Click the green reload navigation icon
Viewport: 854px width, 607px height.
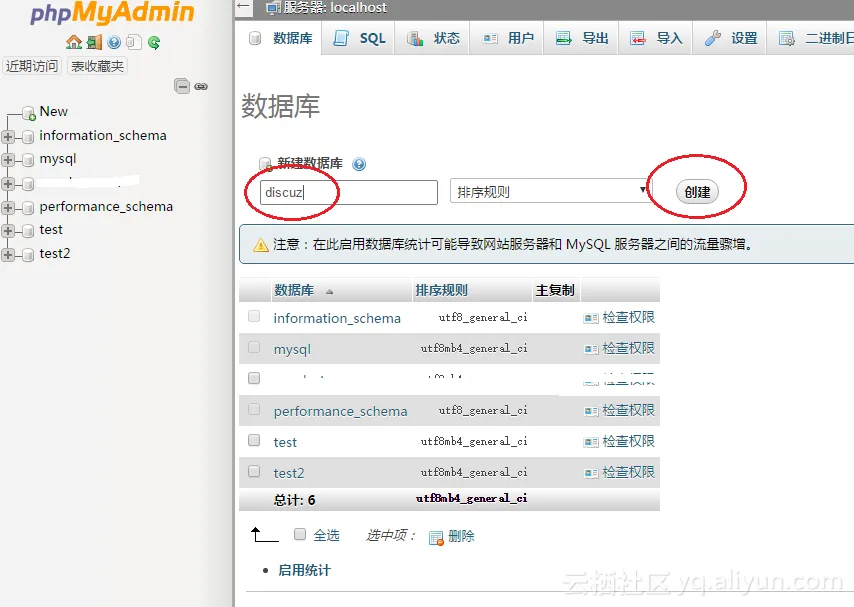coord(154,42)
